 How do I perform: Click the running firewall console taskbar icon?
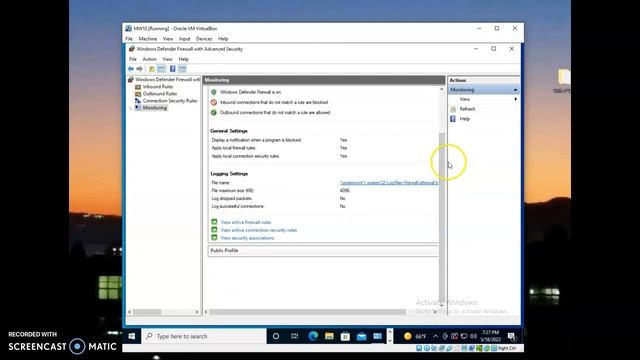(378, 336)
